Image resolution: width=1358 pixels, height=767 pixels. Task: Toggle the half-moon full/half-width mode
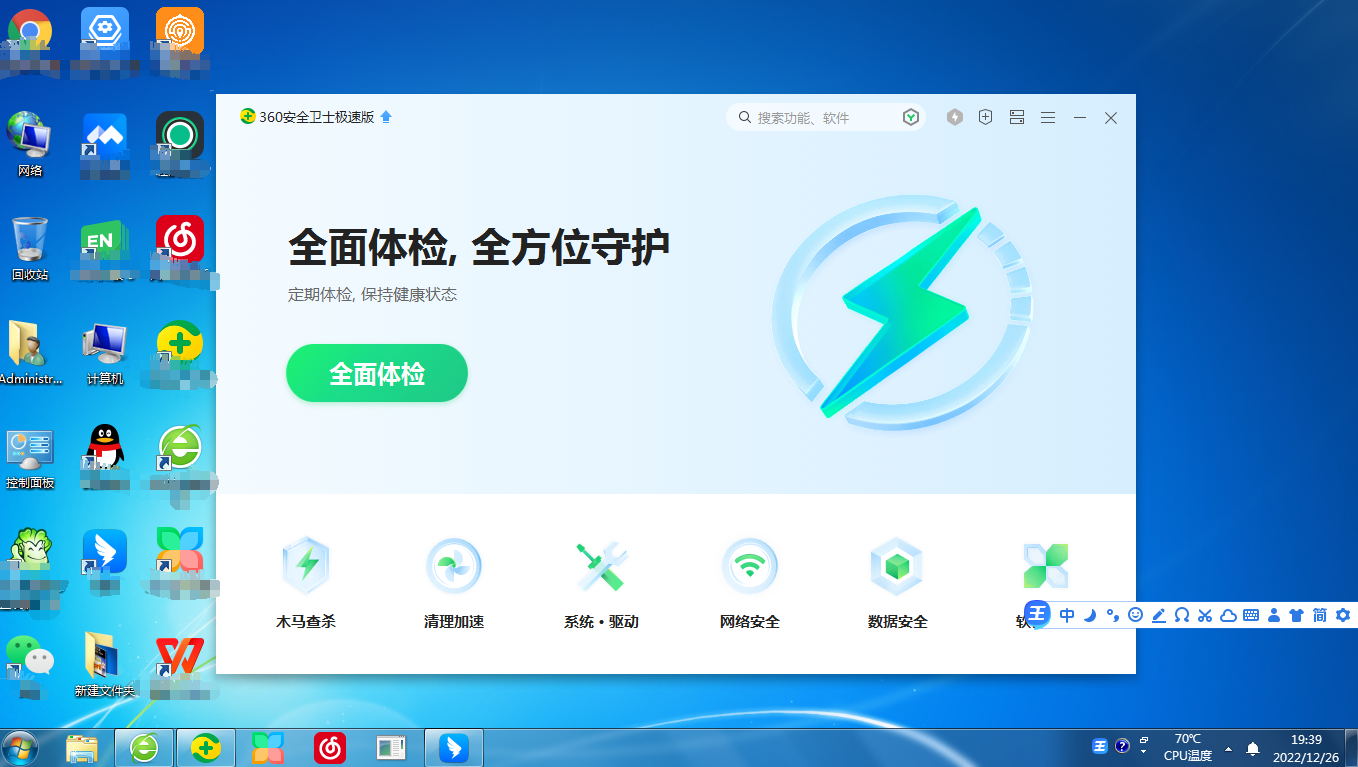coord(1090,615)
